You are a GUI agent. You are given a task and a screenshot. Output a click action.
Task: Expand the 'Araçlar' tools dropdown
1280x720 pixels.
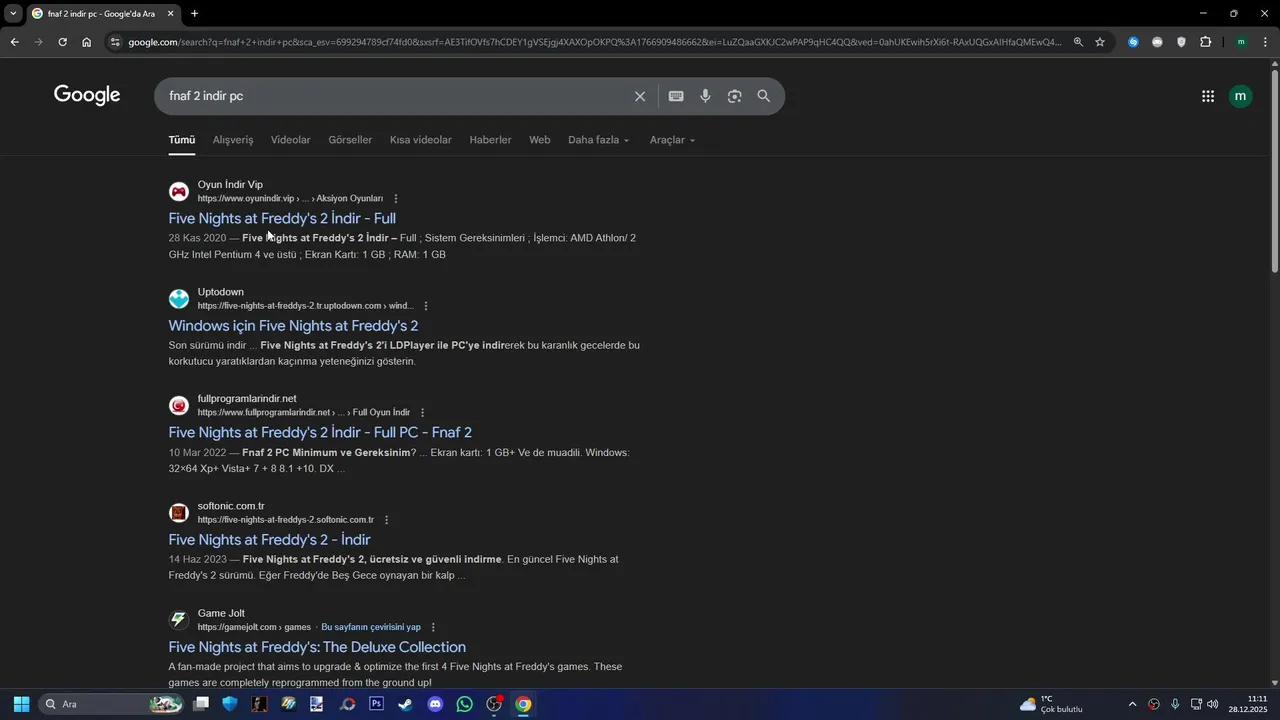pyautogui.click(x=672, y=140)
